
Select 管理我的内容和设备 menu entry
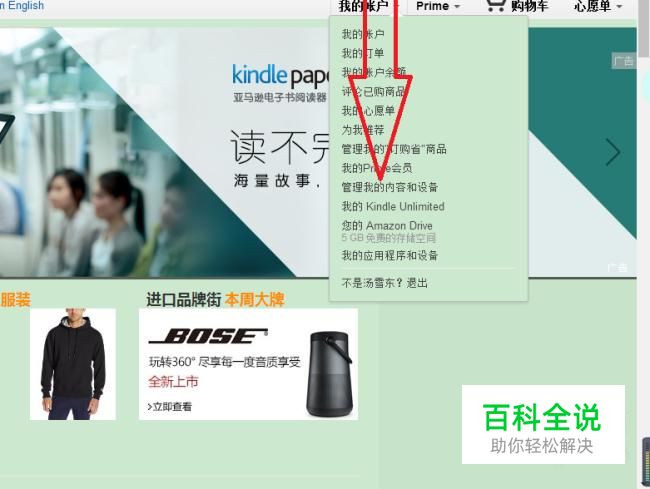pos(390,187)
